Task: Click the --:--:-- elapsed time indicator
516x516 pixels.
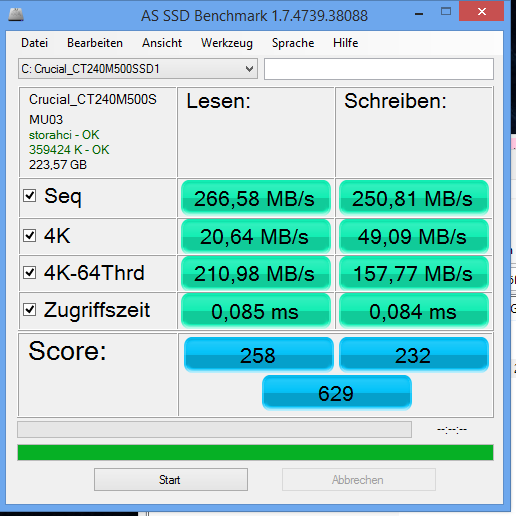Action: click(452, 429)
